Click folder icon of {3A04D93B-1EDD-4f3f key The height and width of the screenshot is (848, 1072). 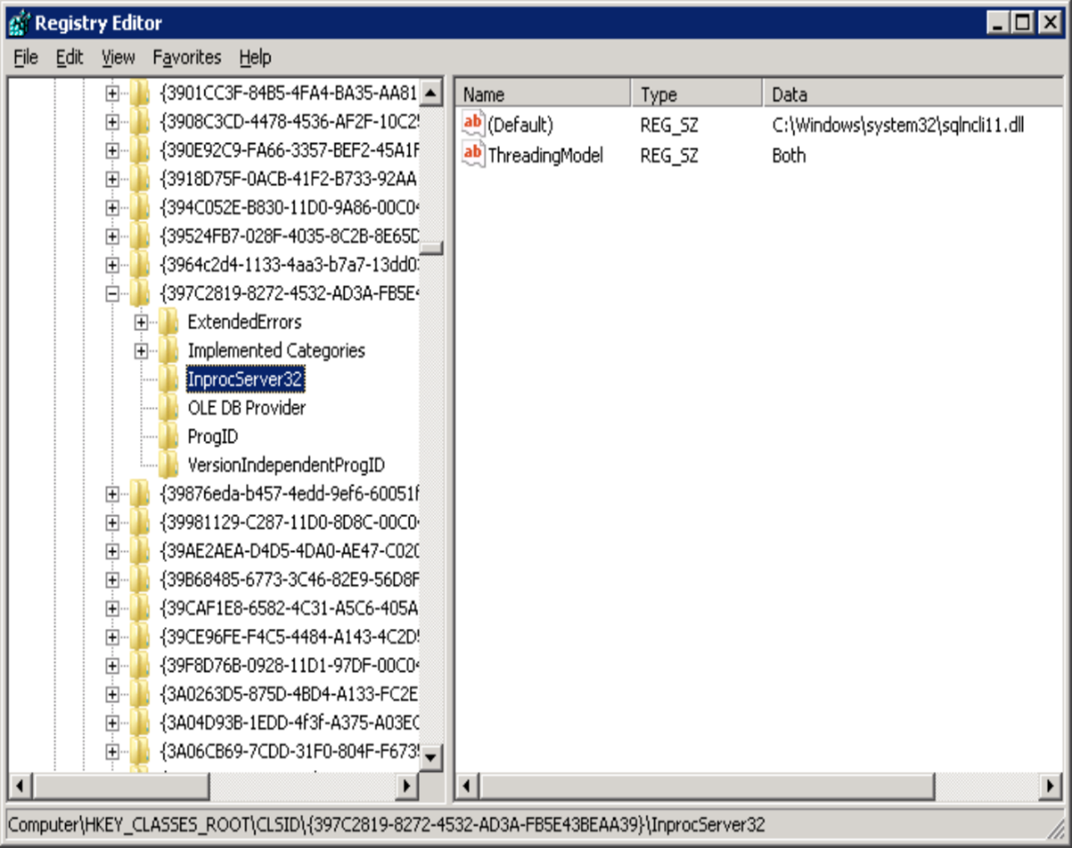139,723
